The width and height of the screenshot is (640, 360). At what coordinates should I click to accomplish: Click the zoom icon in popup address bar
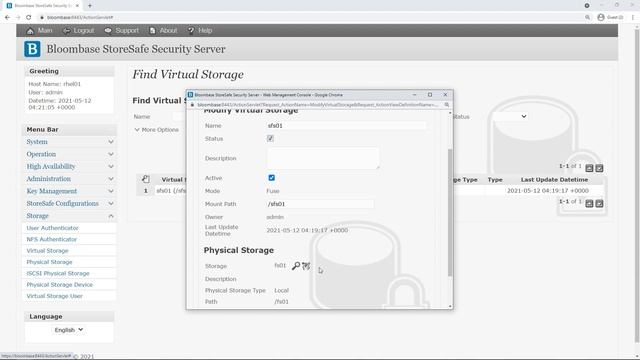coord(447,105)
